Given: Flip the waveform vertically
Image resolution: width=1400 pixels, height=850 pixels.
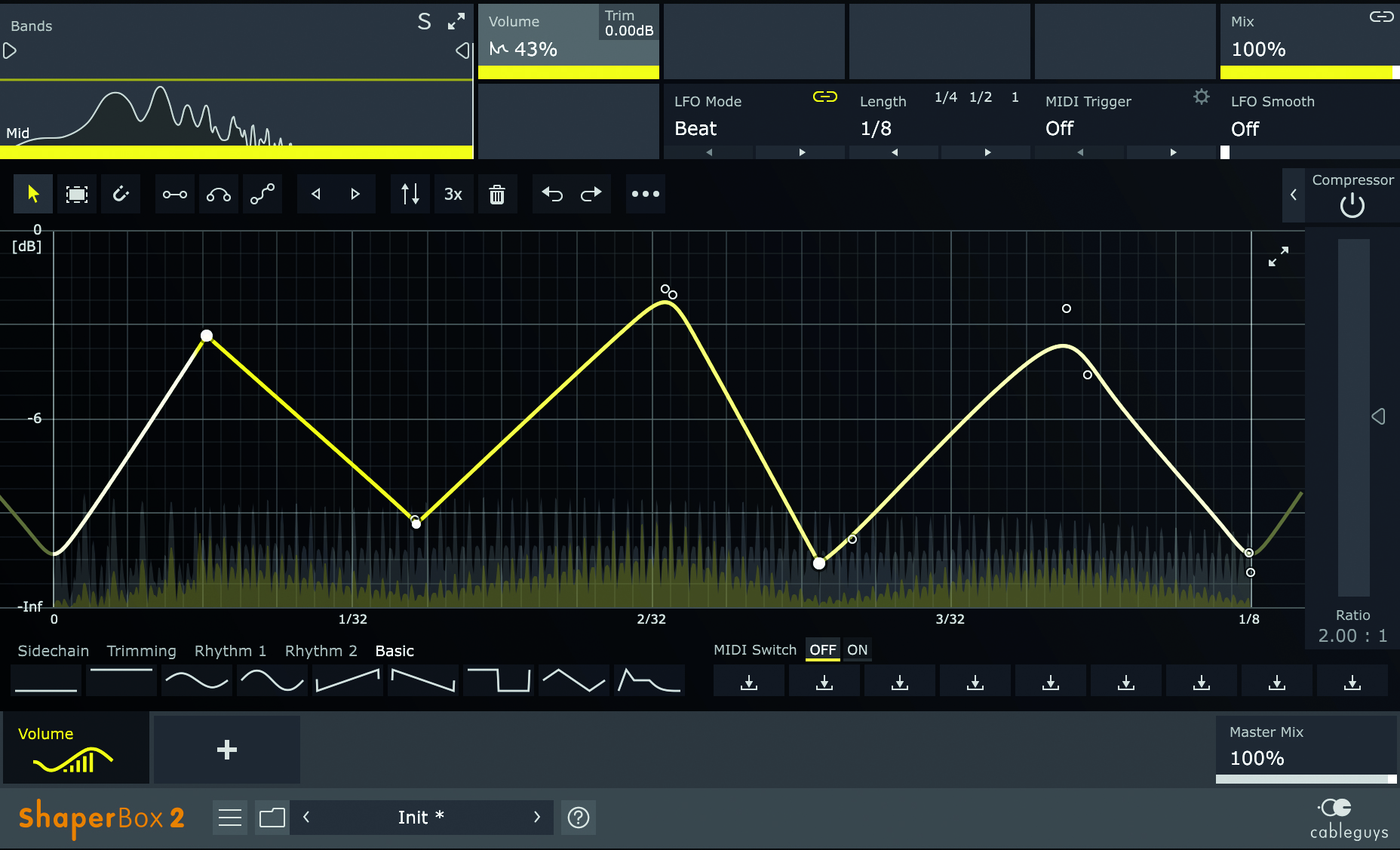Looking at the screenshot, I should click(410, 195).
